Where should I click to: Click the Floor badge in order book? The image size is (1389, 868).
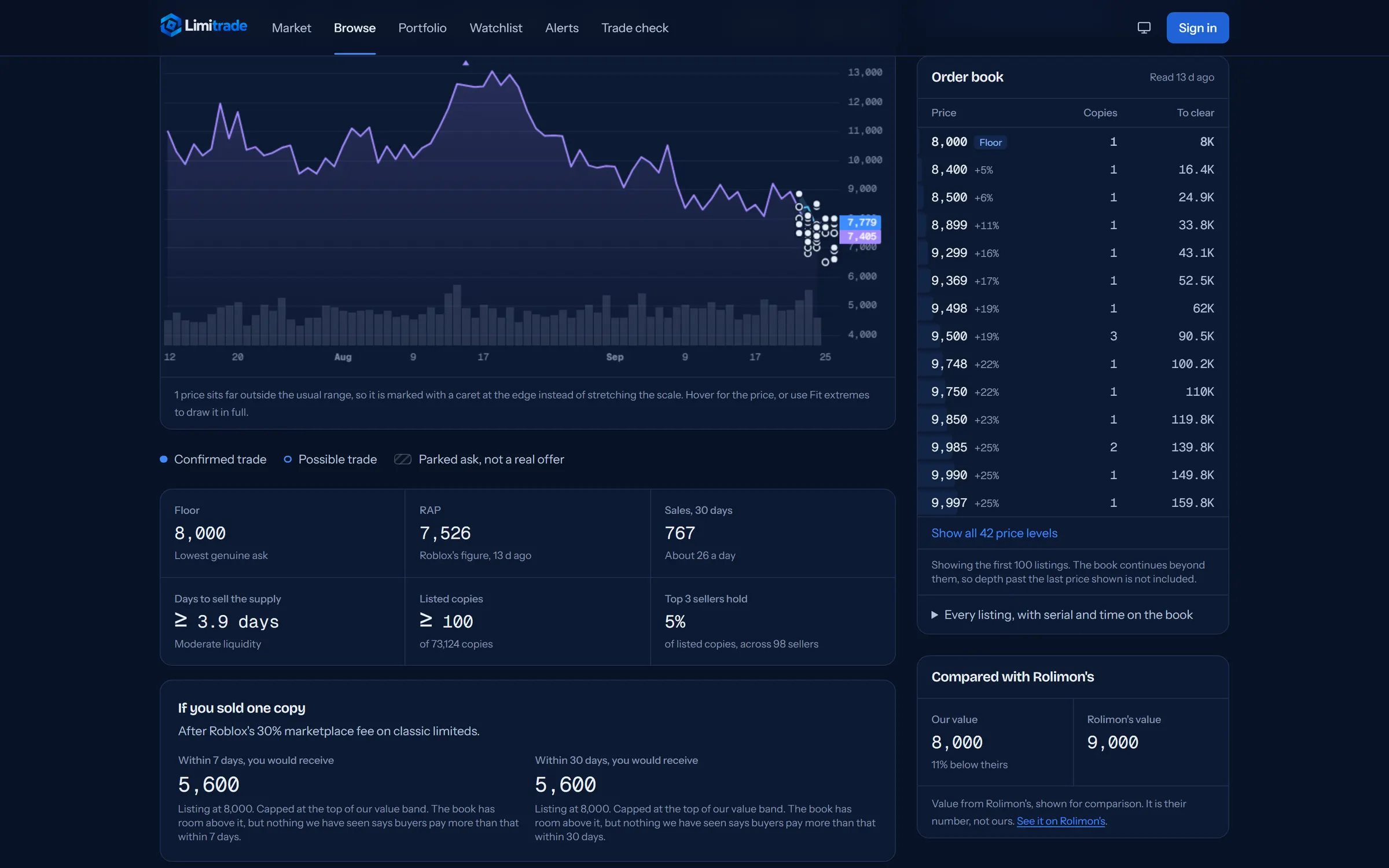click(990, 142)
